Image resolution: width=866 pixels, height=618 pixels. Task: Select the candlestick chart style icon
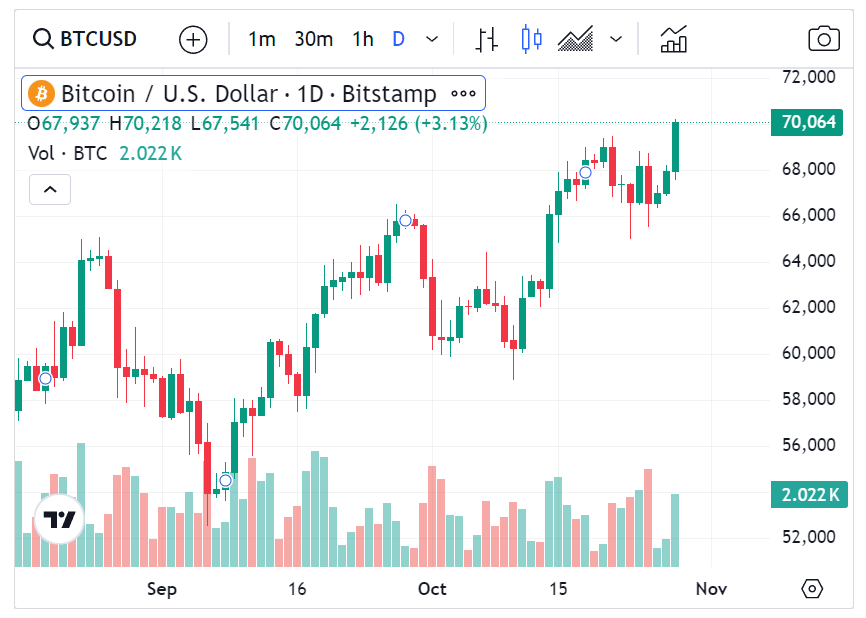[530, 38]
